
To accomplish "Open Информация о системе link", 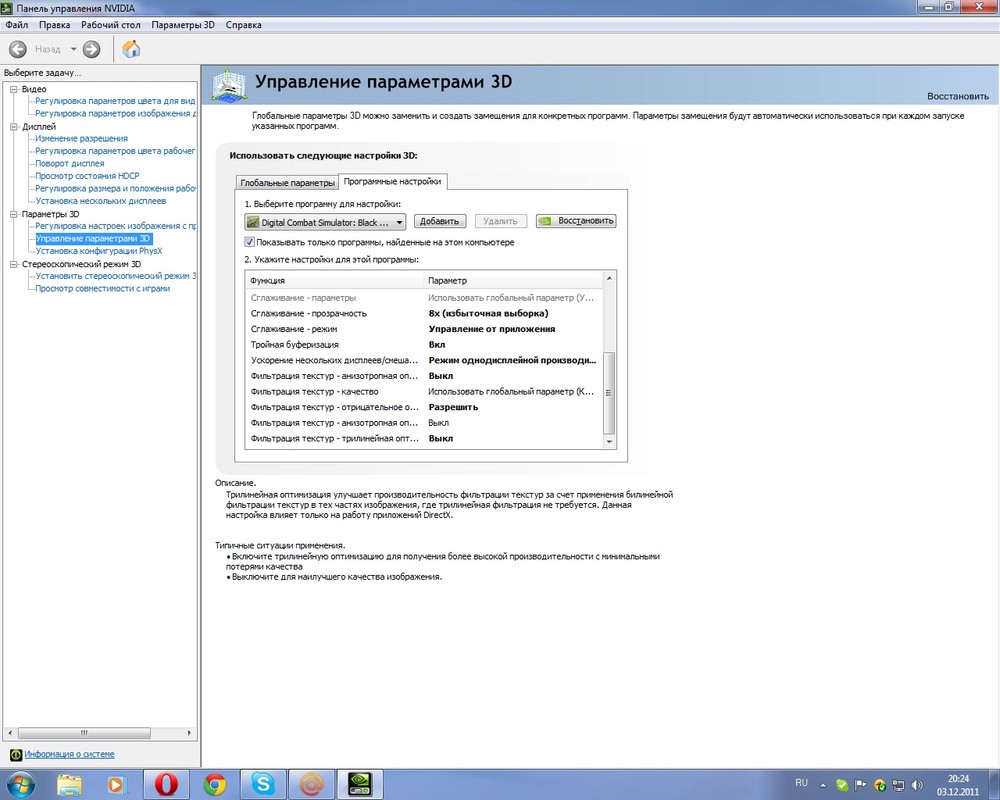I will coord(70,754).
